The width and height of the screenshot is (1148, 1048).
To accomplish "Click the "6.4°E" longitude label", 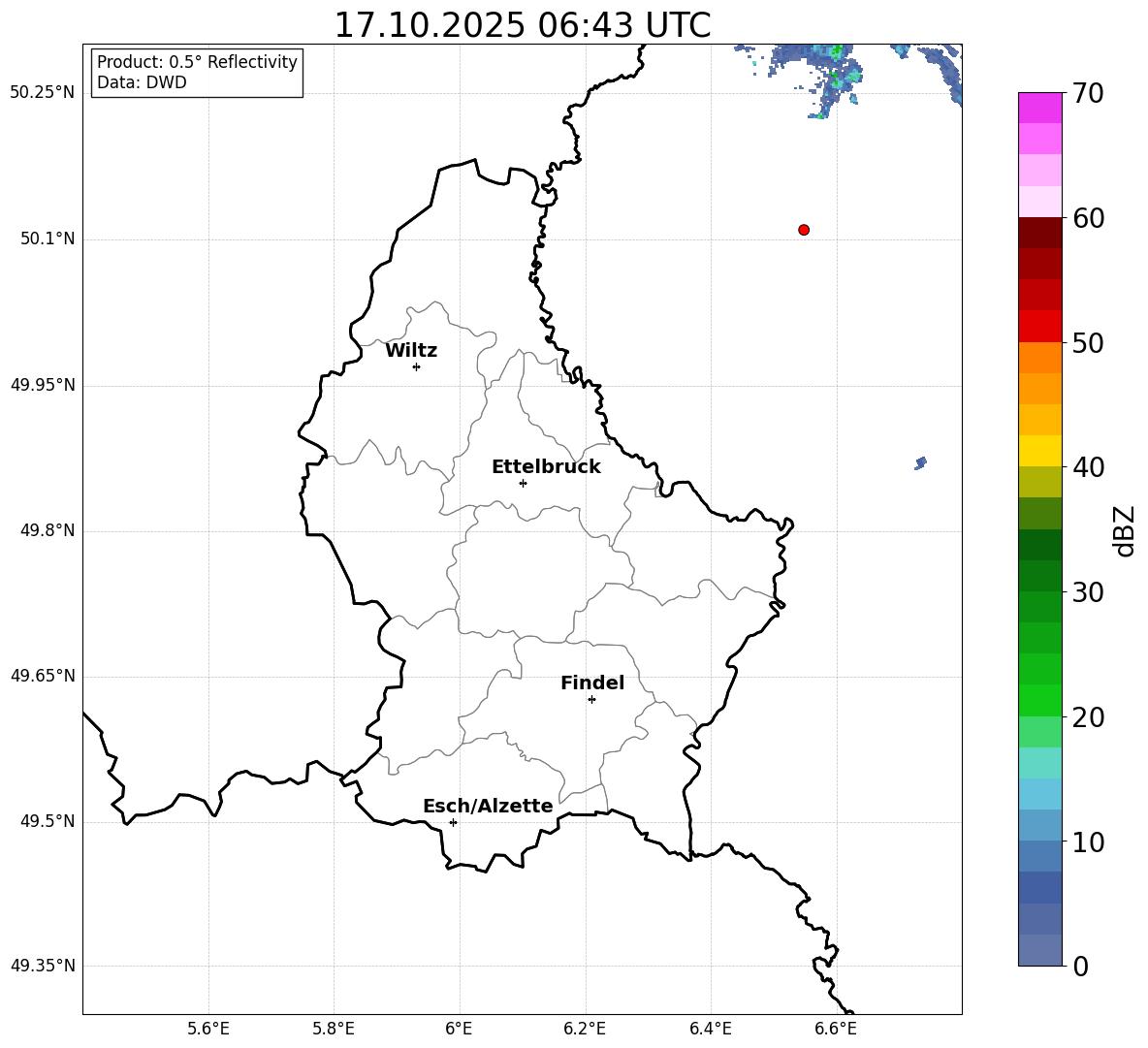I will (x=710, y=1029).
